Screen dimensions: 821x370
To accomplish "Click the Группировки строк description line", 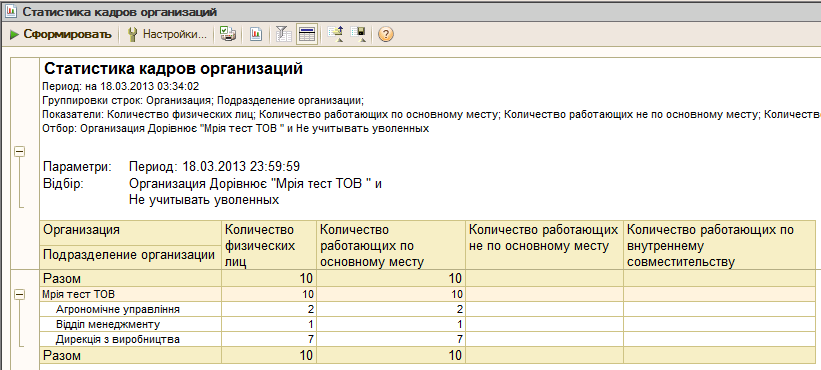I will point(203,100).
